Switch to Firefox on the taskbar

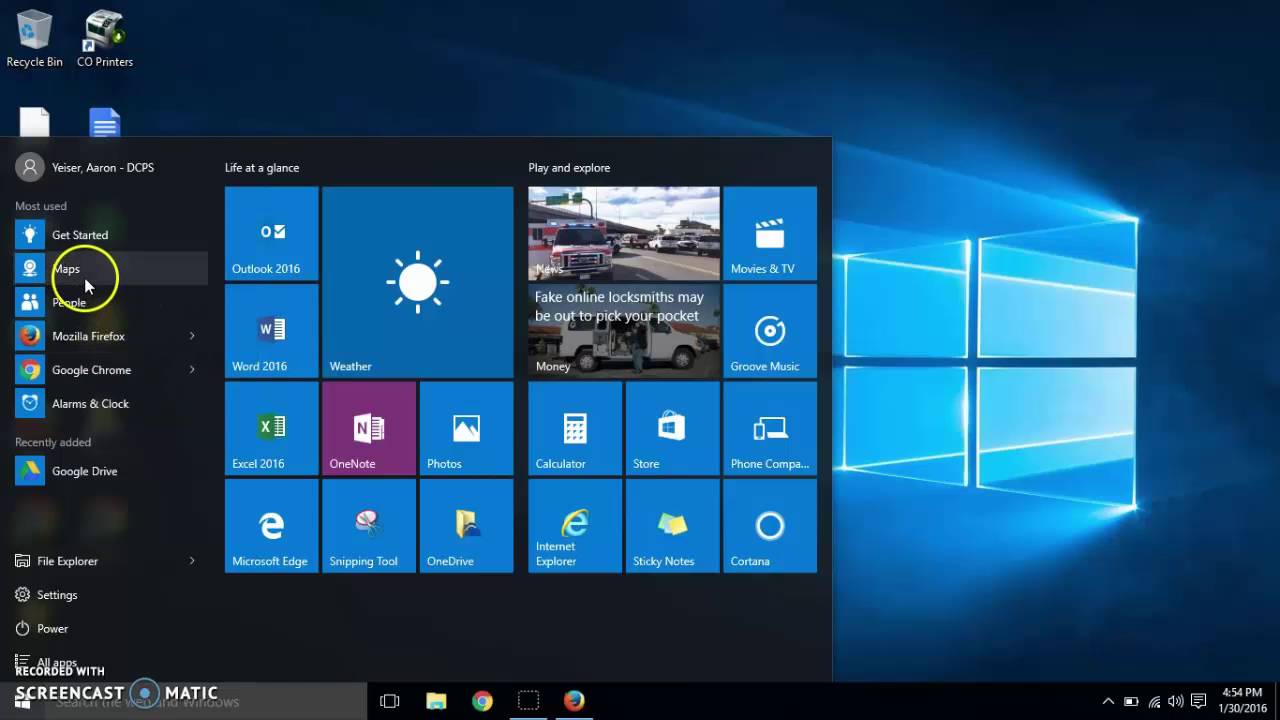tap(574, 701)
